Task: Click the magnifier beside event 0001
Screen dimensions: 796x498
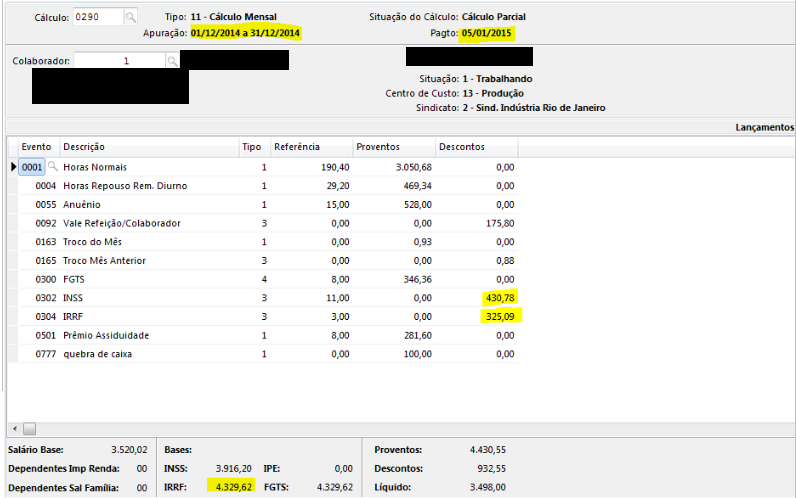Action: click(53, 167)
